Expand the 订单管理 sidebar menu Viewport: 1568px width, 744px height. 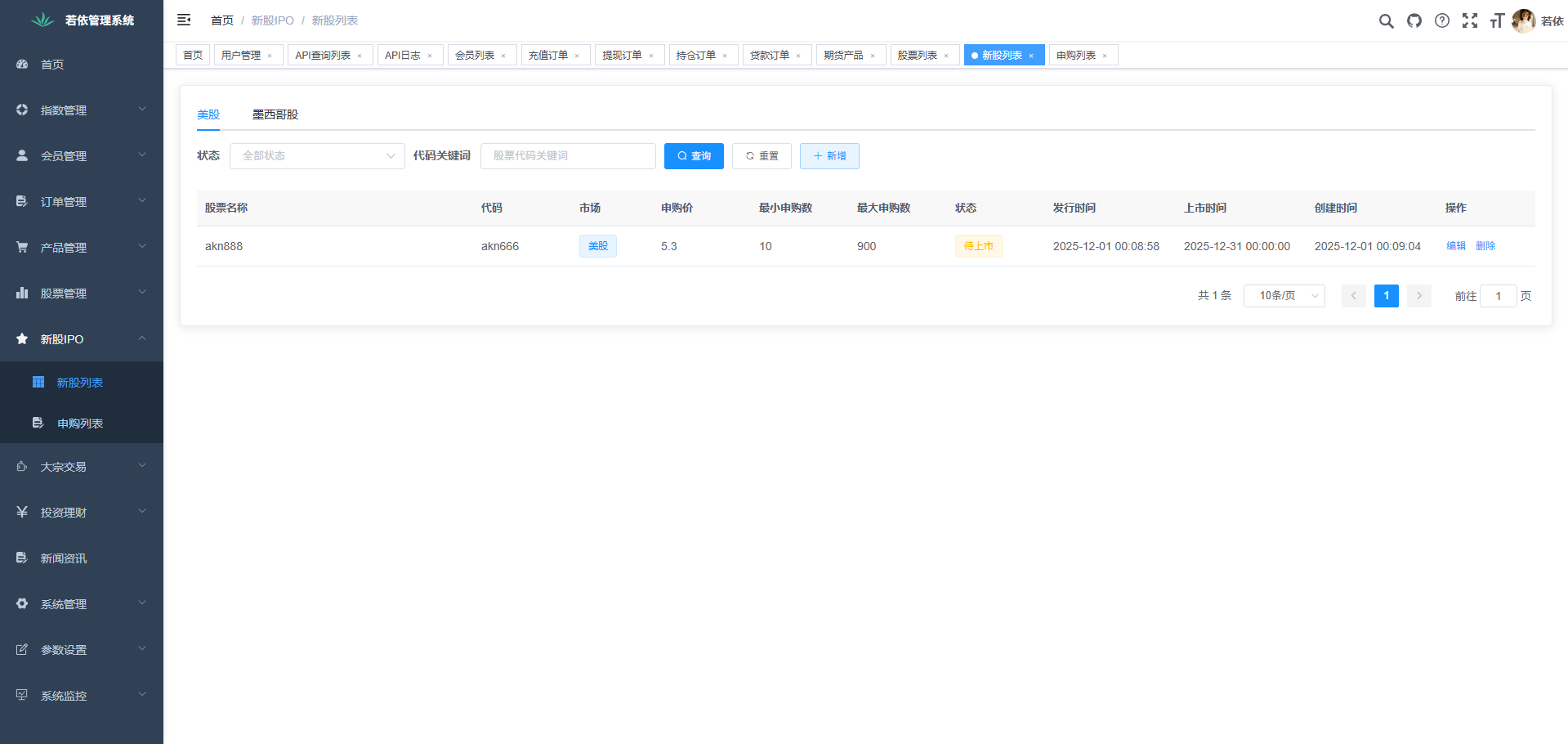tap(82, 201)
